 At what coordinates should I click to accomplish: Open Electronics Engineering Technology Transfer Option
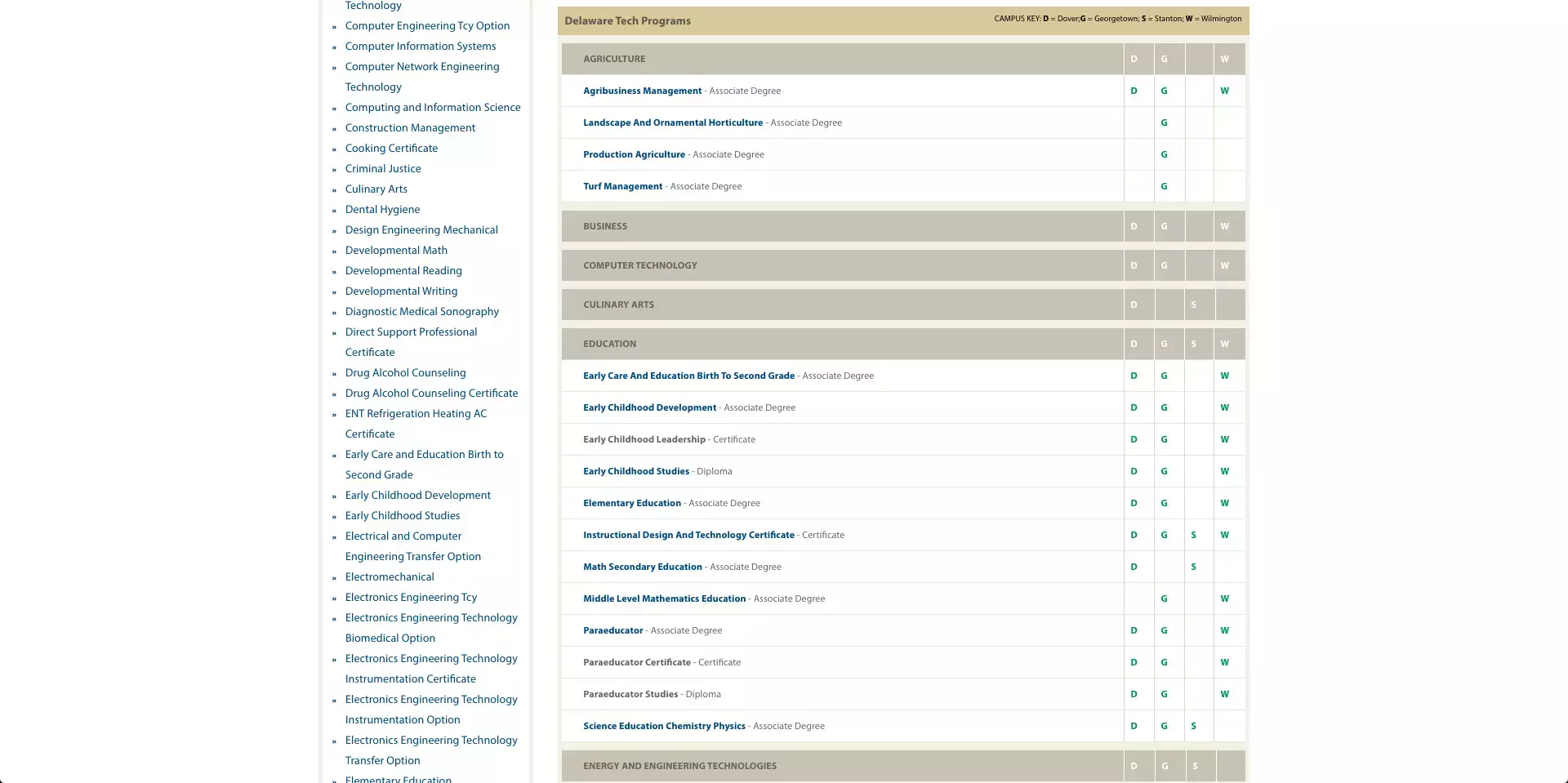(x=431, y=750)
